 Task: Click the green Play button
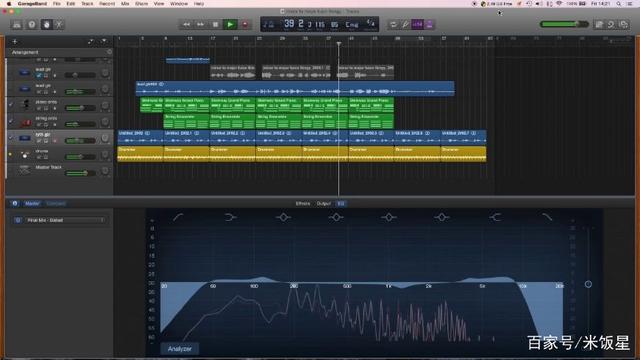pyautogui.click(x=230, y=24)
